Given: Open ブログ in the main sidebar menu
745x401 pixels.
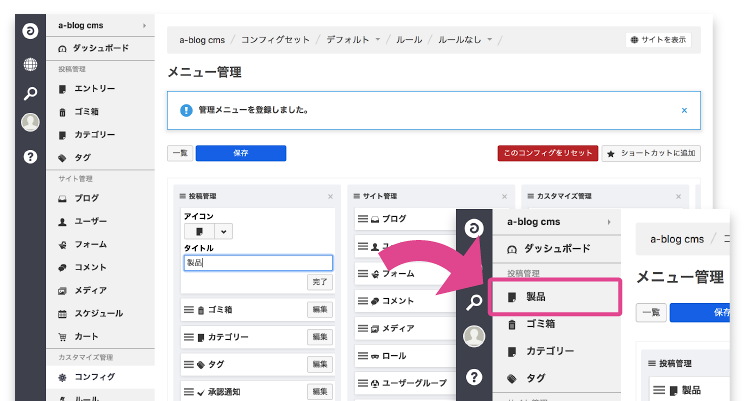Looking at the screenshot, I should (100, 198).
